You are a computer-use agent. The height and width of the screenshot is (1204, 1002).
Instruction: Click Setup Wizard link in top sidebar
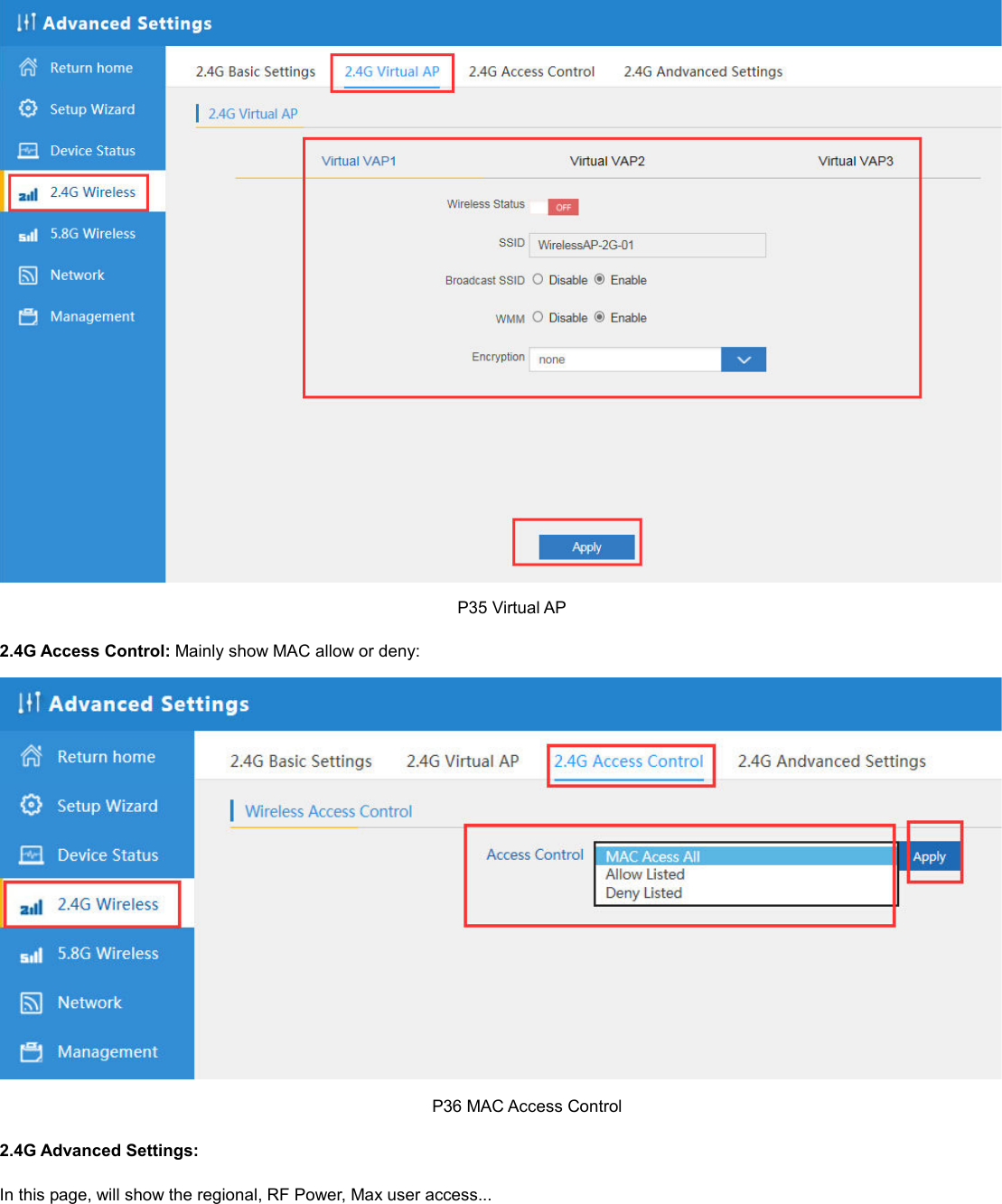pos(92,109)
